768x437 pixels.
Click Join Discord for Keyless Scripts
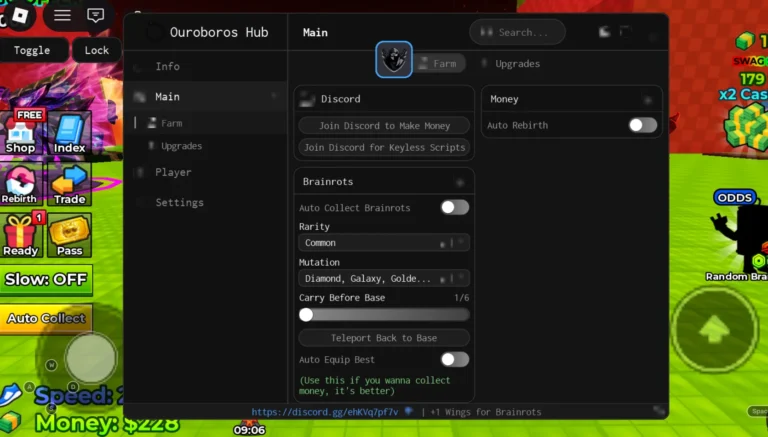click(x=384, y=147)
